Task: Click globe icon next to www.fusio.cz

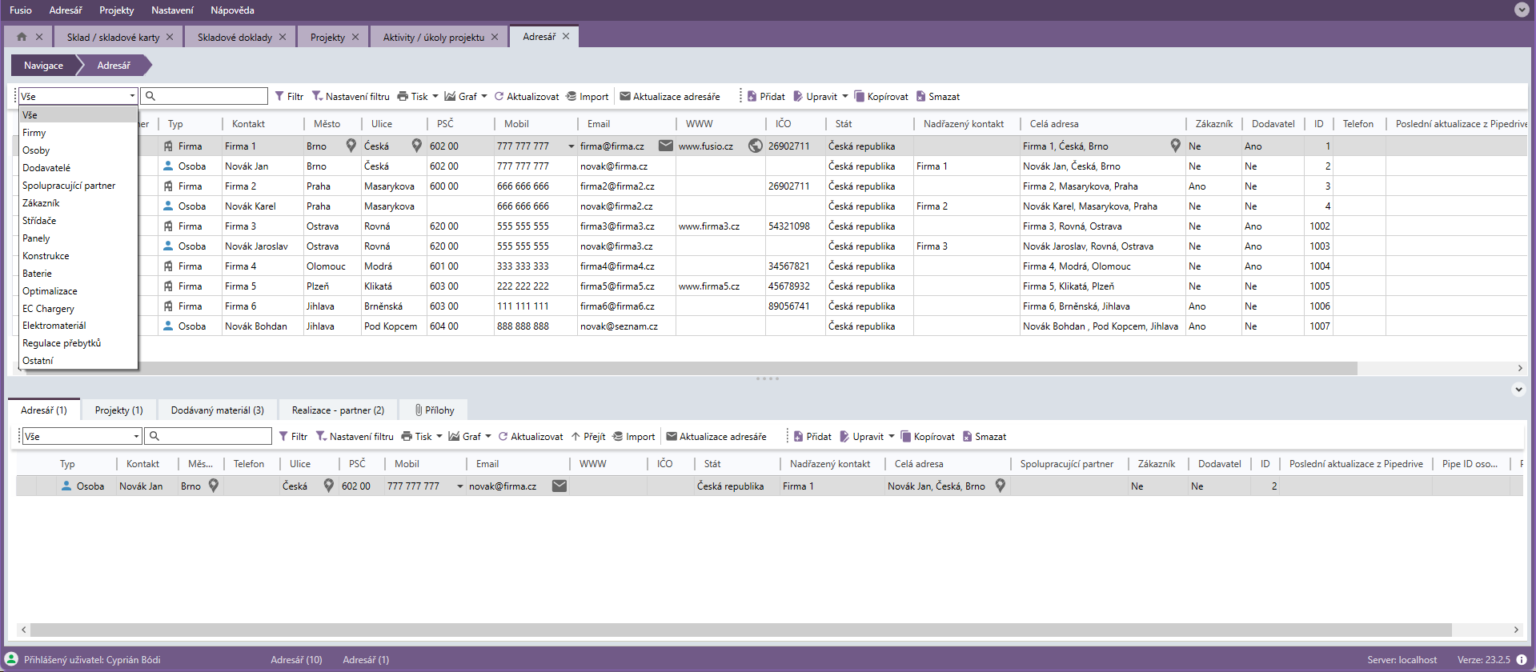Action: (755, 146)
